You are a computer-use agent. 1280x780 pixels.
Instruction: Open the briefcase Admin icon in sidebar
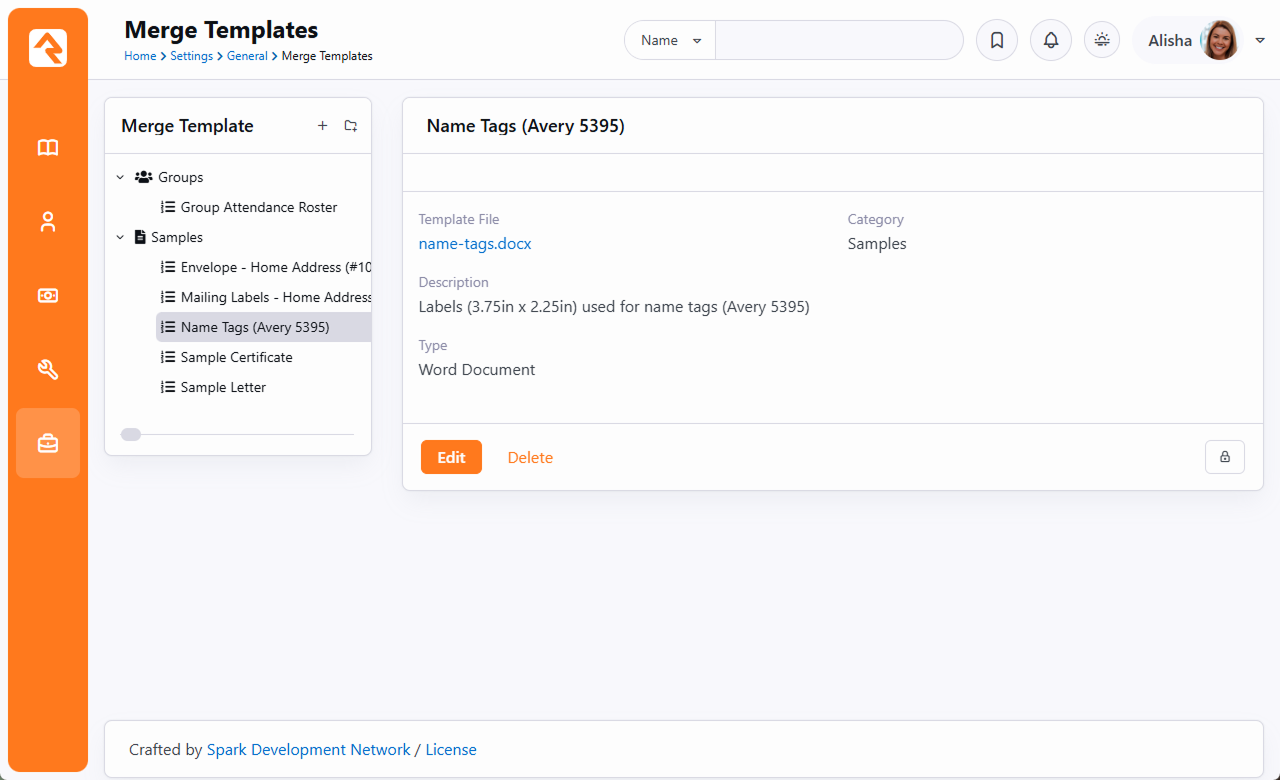point(48,443)
